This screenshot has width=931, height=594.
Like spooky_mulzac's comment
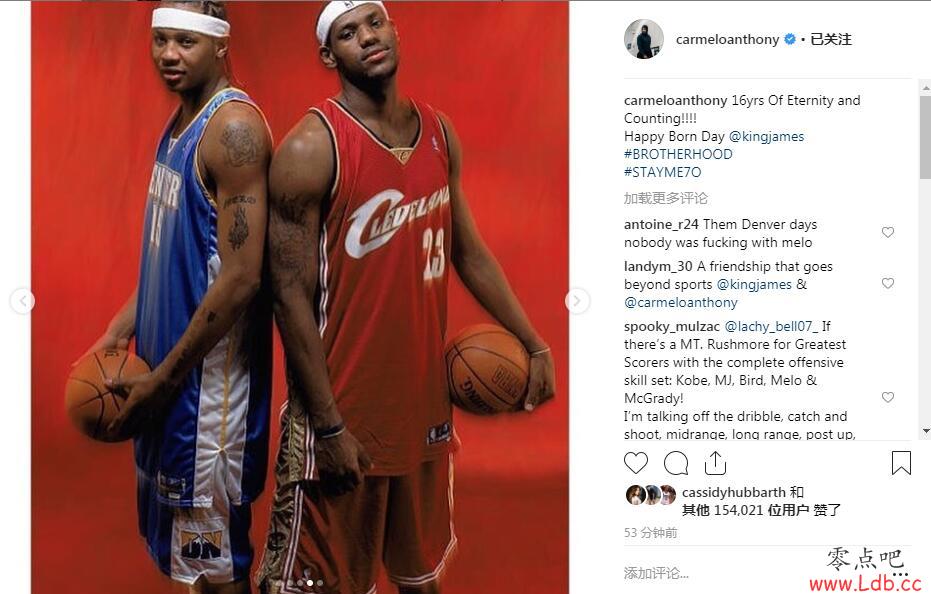pos(888,397)
